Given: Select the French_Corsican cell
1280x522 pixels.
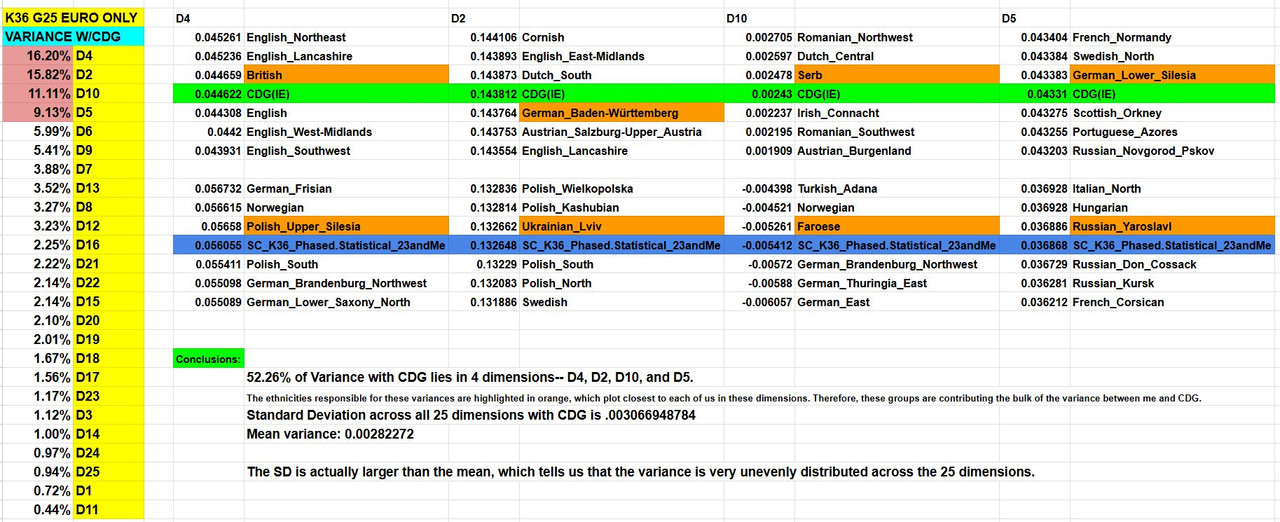Looking at the screenshot, I should click(x=1174, y=302).
